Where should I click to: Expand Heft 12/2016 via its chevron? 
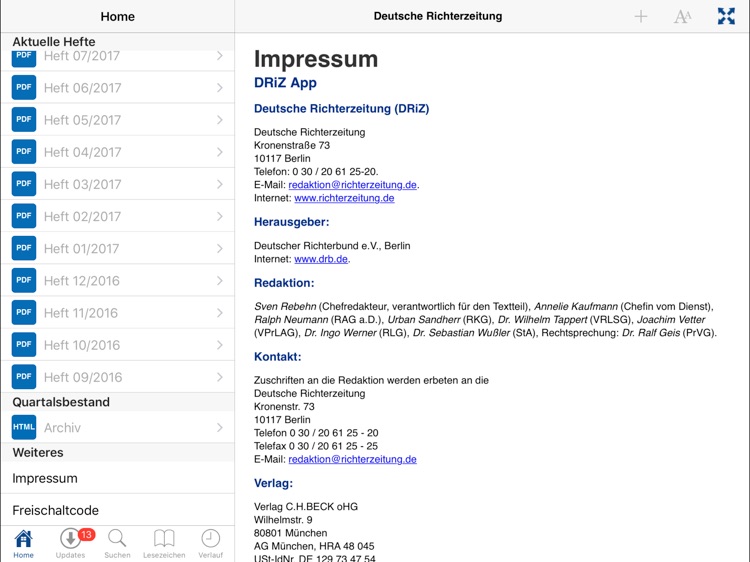pos(220,280)
